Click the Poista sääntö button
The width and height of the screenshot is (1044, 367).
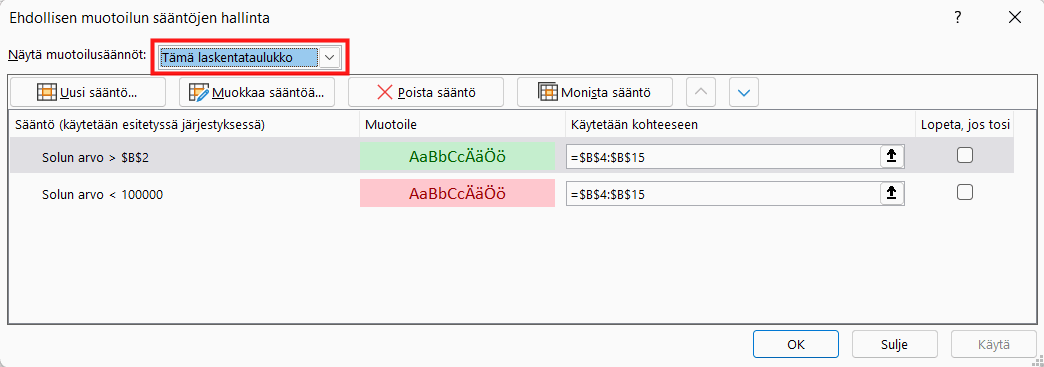[x=425, y=92]
